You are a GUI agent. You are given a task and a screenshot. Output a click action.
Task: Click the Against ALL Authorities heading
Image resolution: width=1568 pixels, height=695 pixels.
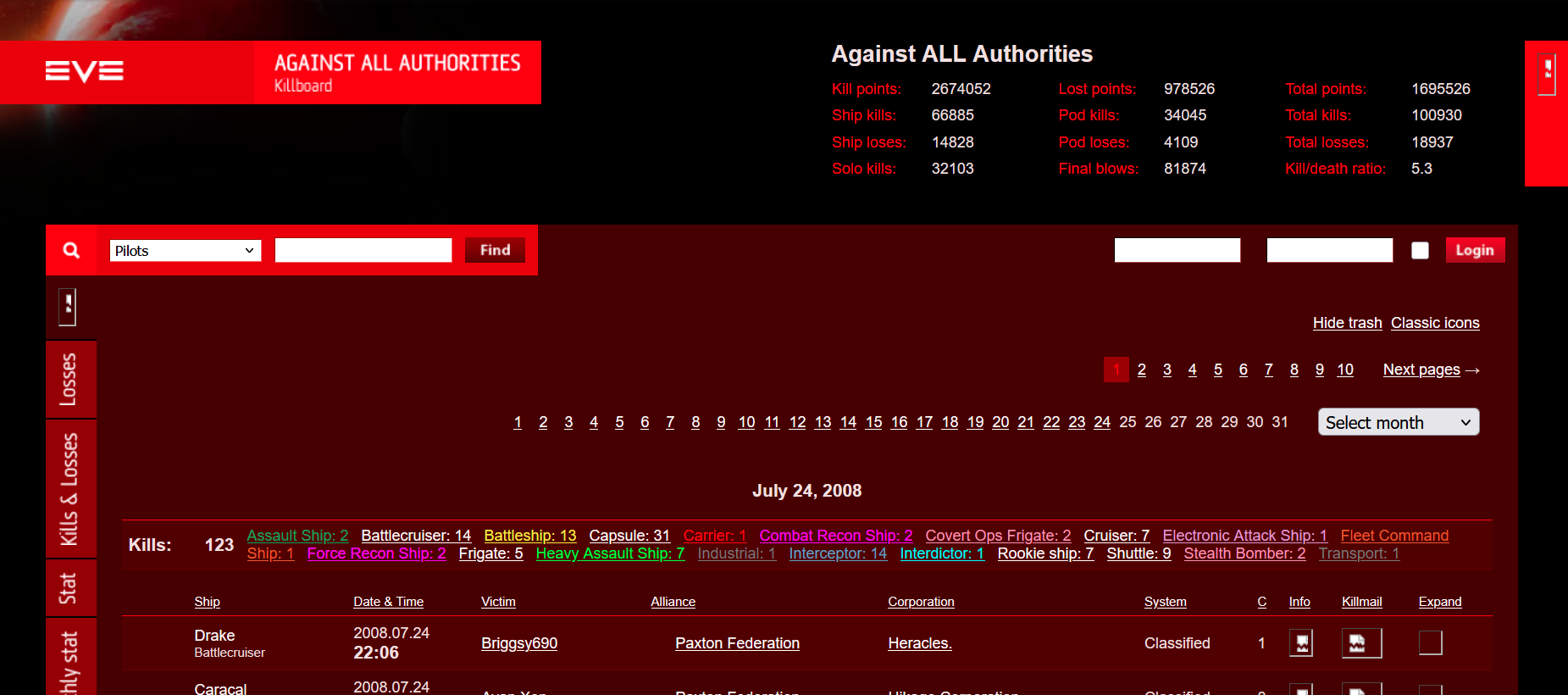[962, 54]
